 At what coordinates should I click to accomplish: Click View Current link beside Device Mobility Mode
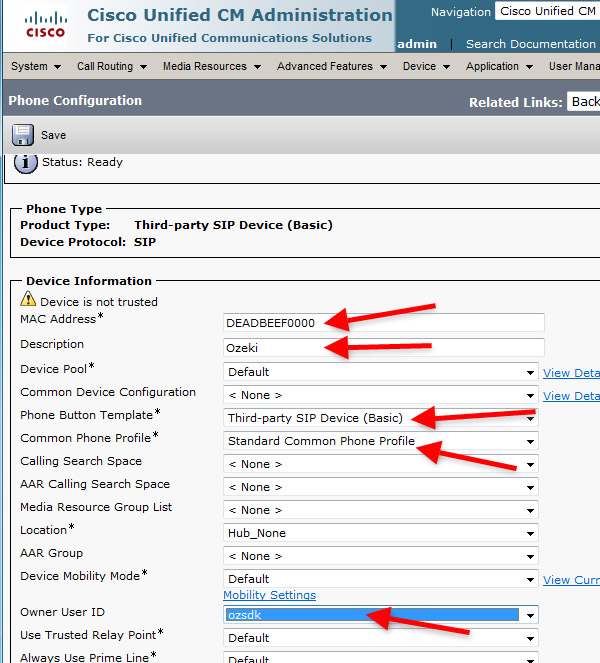tap(571, 580)
